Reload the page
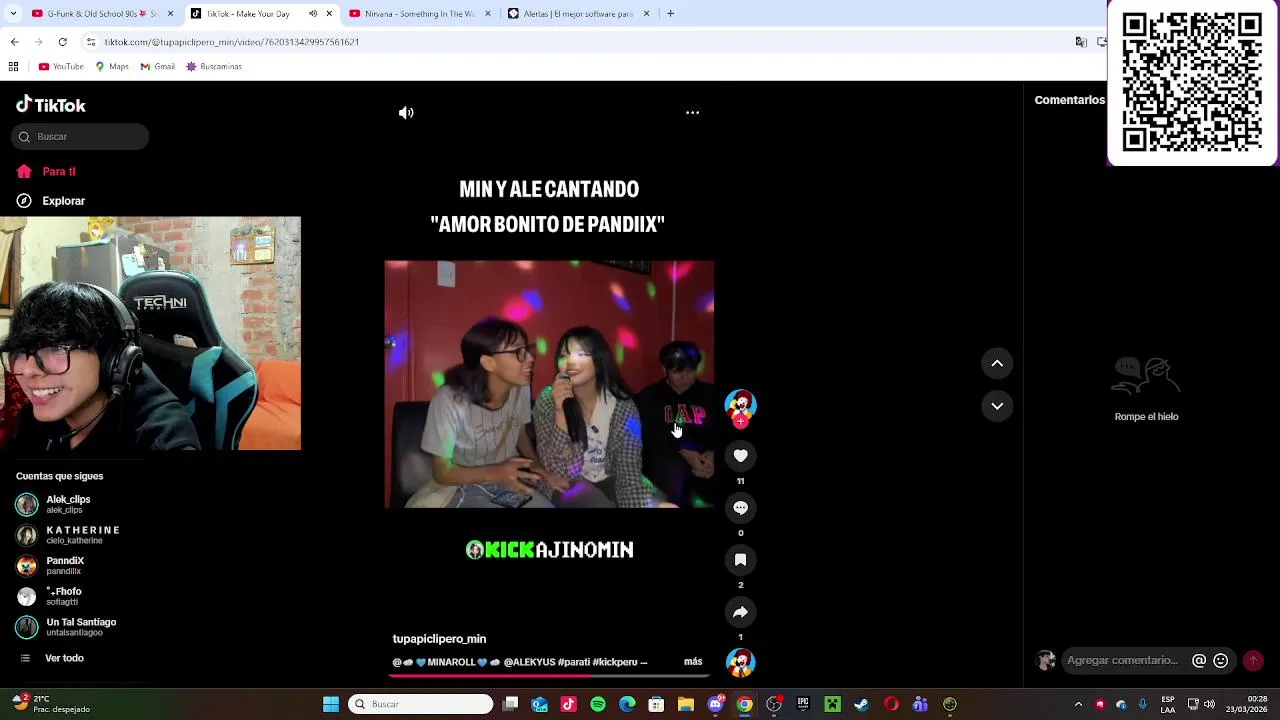The height and width of the screenshot is (720, 1280). point(62,42)
